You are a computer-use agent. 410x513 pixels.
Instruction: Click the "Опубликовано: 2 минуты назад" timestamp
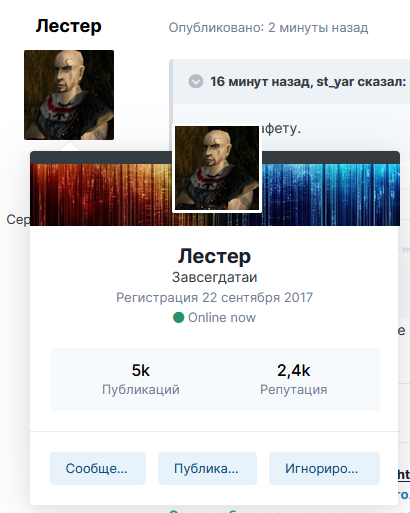click(x=268, y=28)
